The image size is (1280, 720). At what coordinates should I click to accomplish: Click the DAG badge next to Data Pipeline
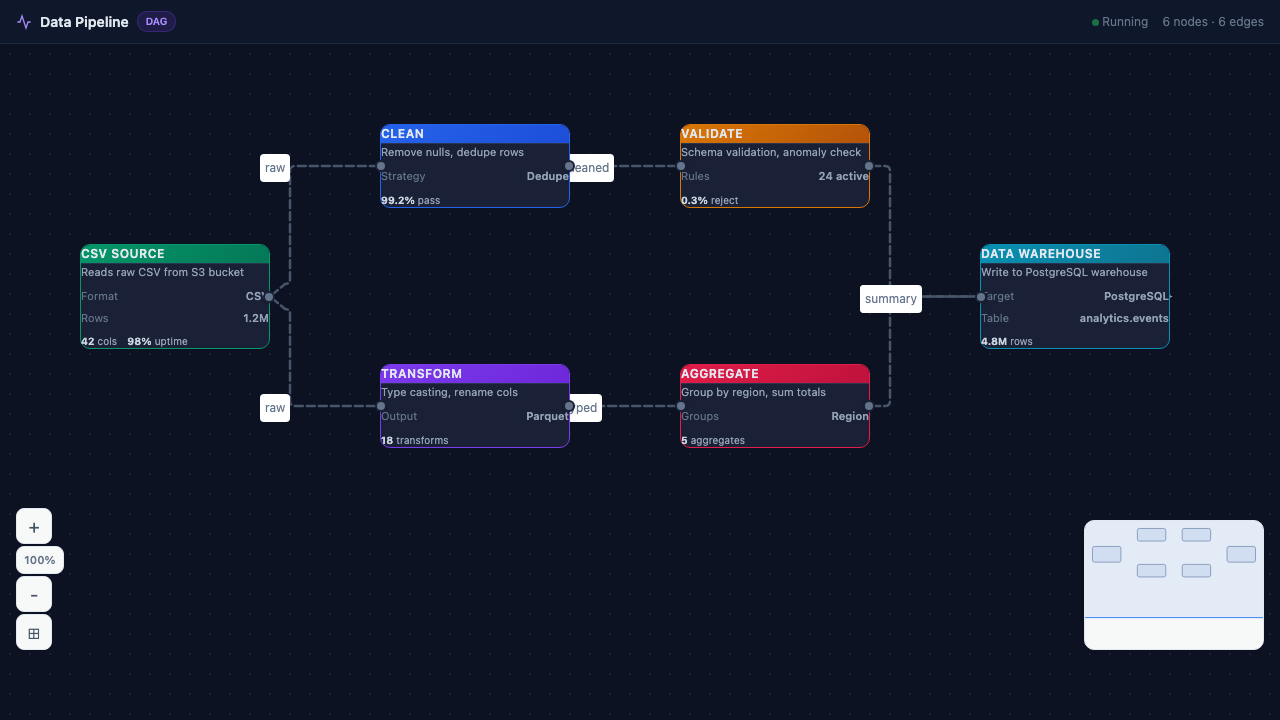click(x=156, y=21)
